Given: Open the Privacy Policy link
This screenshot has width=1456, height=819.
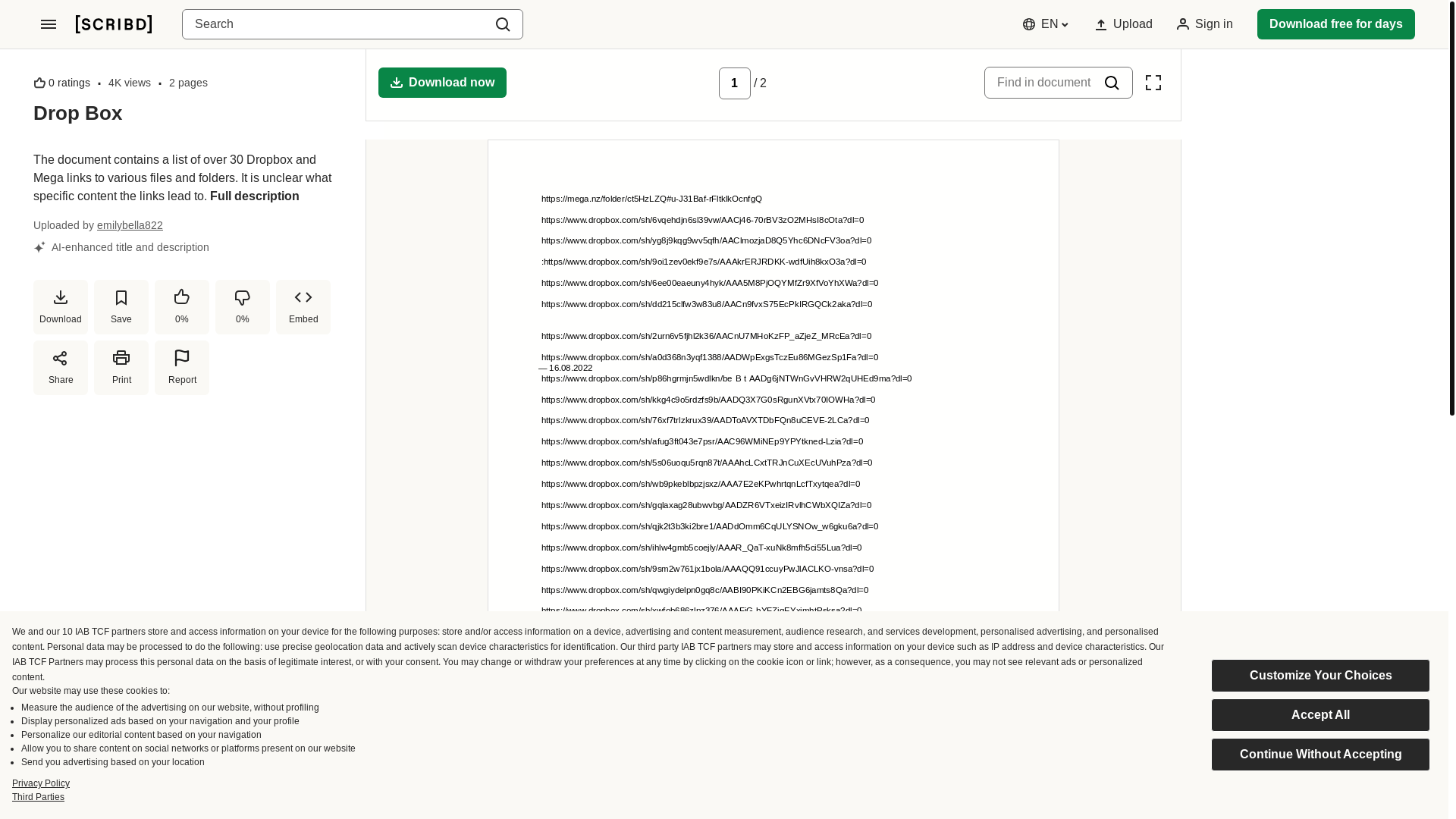Looking at the screenshot, I should tap(41, 783).
